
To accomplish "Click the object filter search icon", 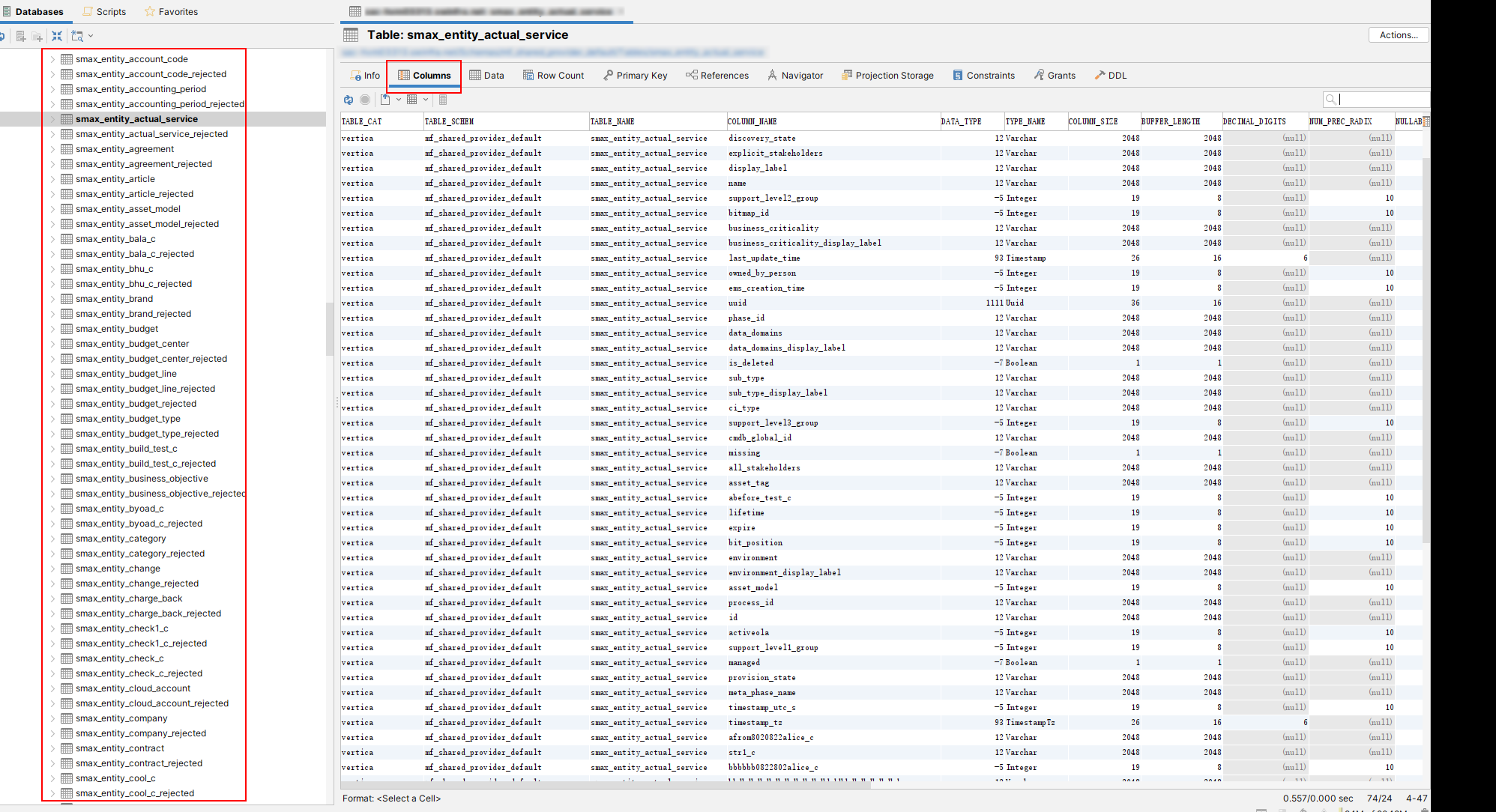I will [76, 36].
